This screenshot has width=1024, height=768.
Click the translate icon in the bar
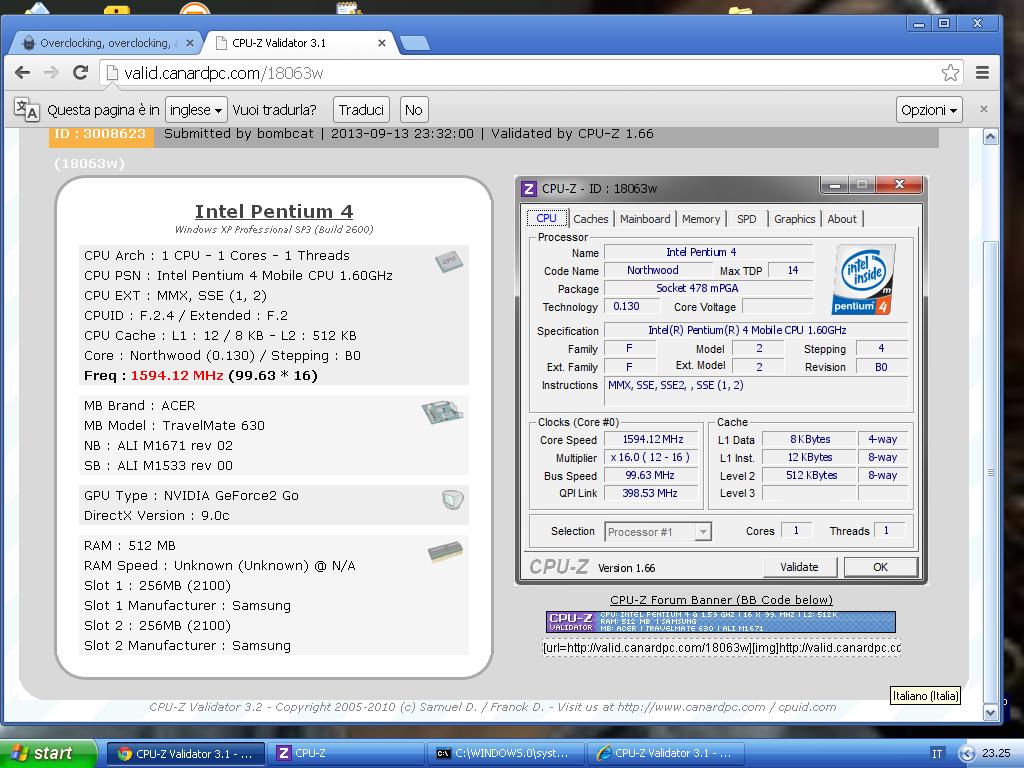[27, 110]
